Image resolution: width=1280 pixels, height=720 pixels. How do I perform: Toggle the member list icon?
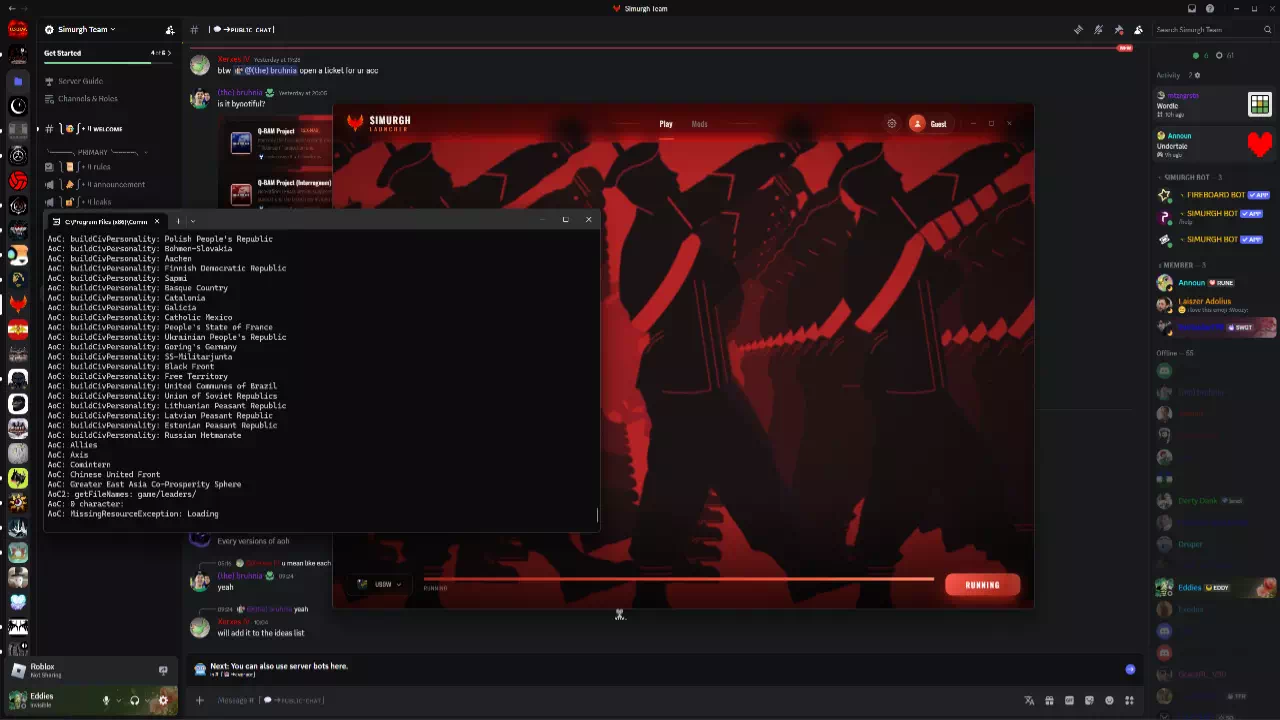[1138, 30]
